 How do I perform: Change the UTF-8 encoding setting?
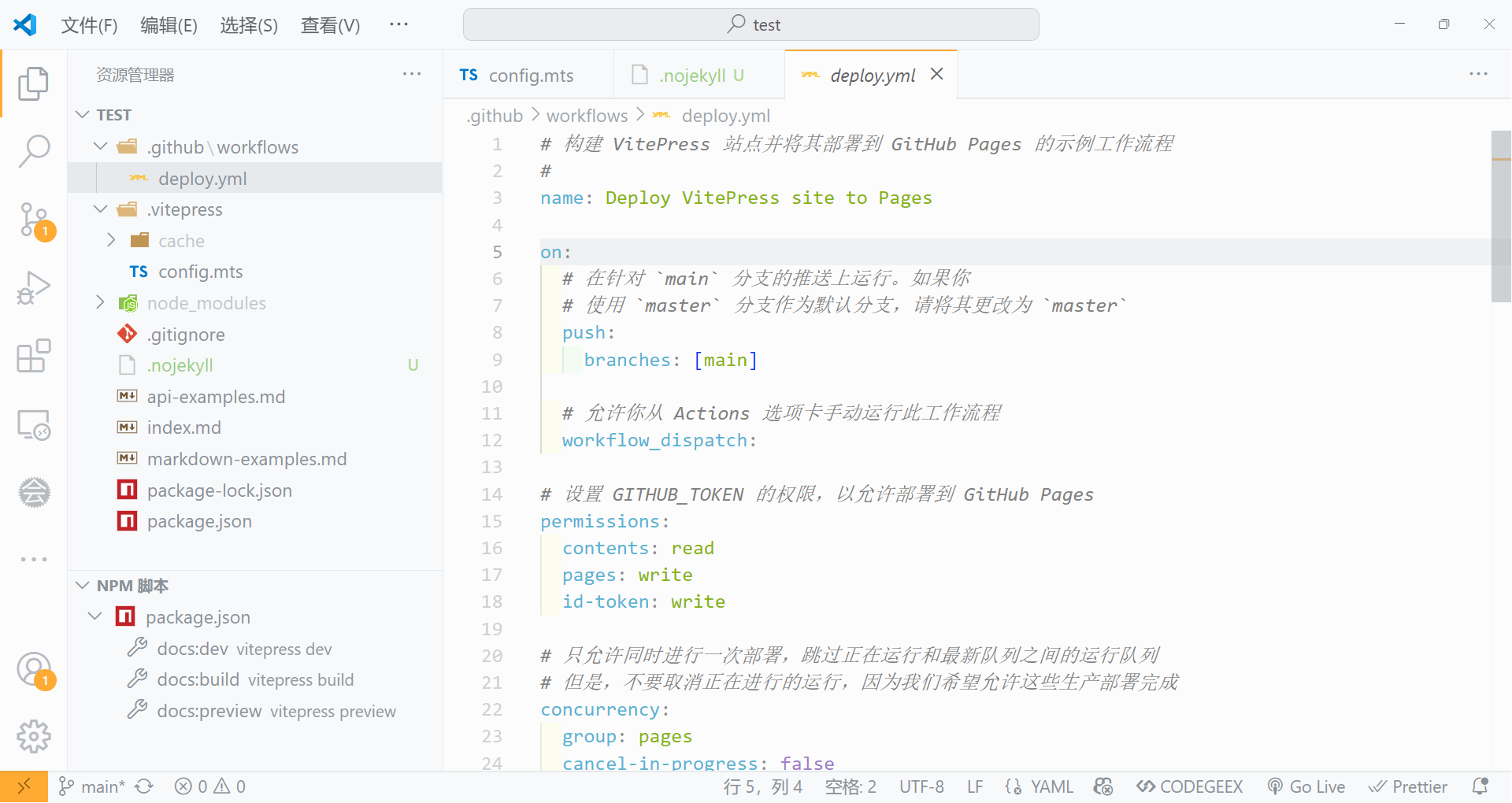pos(921,786)
